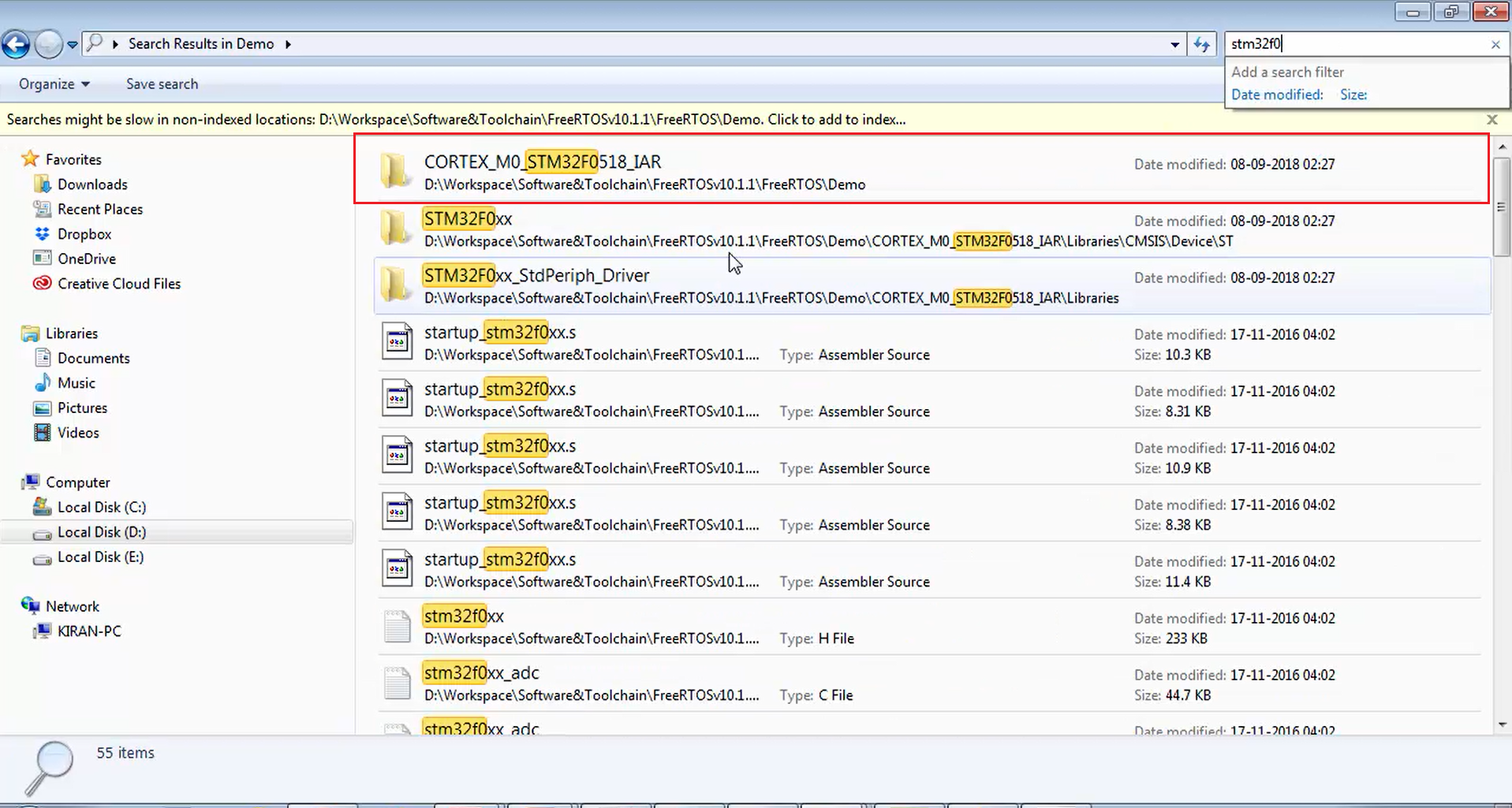1512x808 pixels.
Task: Open Favorites in navigation pane
Action: coord(73,159)
